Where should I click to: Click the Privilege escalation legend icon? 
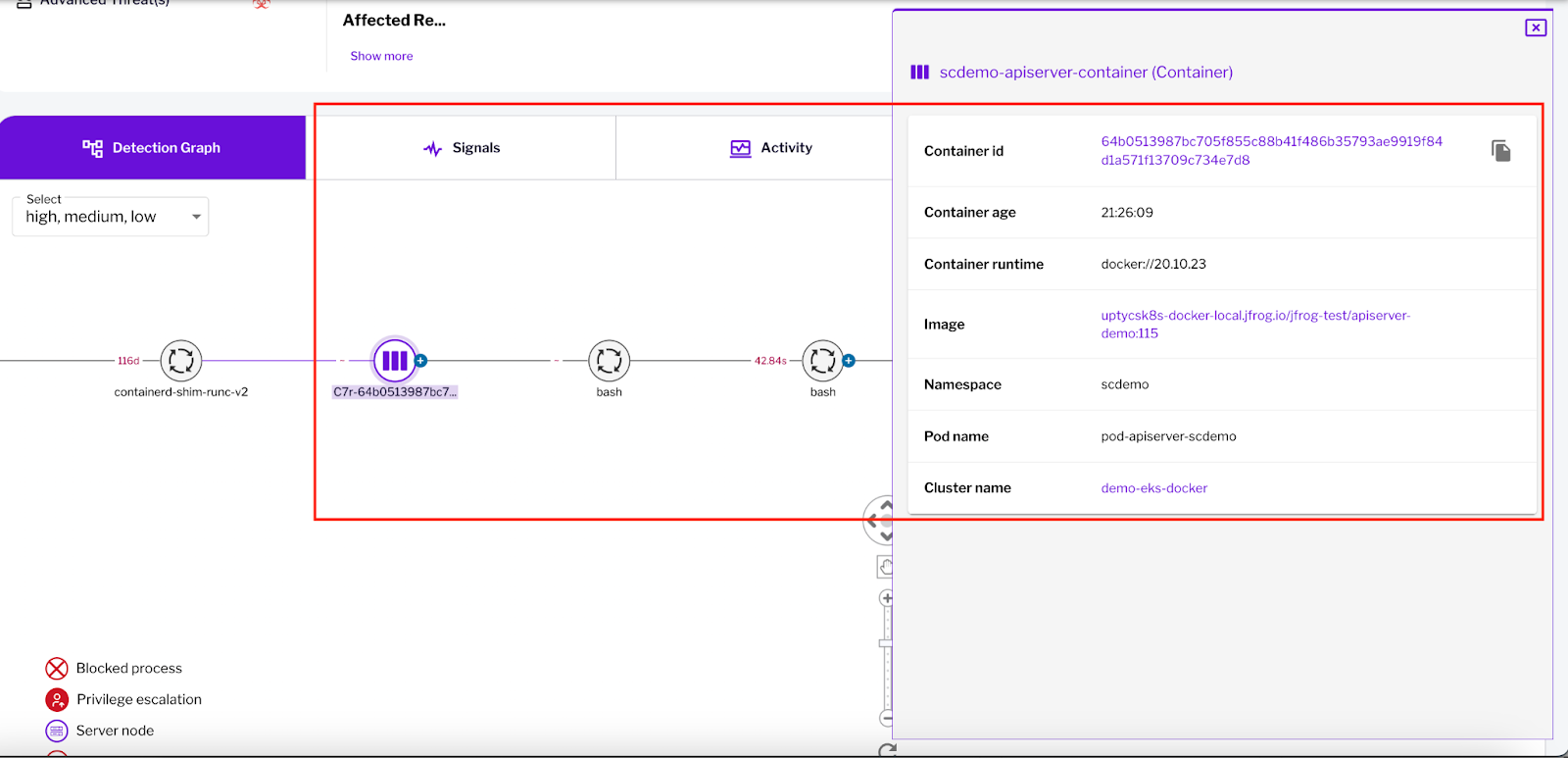57,700
